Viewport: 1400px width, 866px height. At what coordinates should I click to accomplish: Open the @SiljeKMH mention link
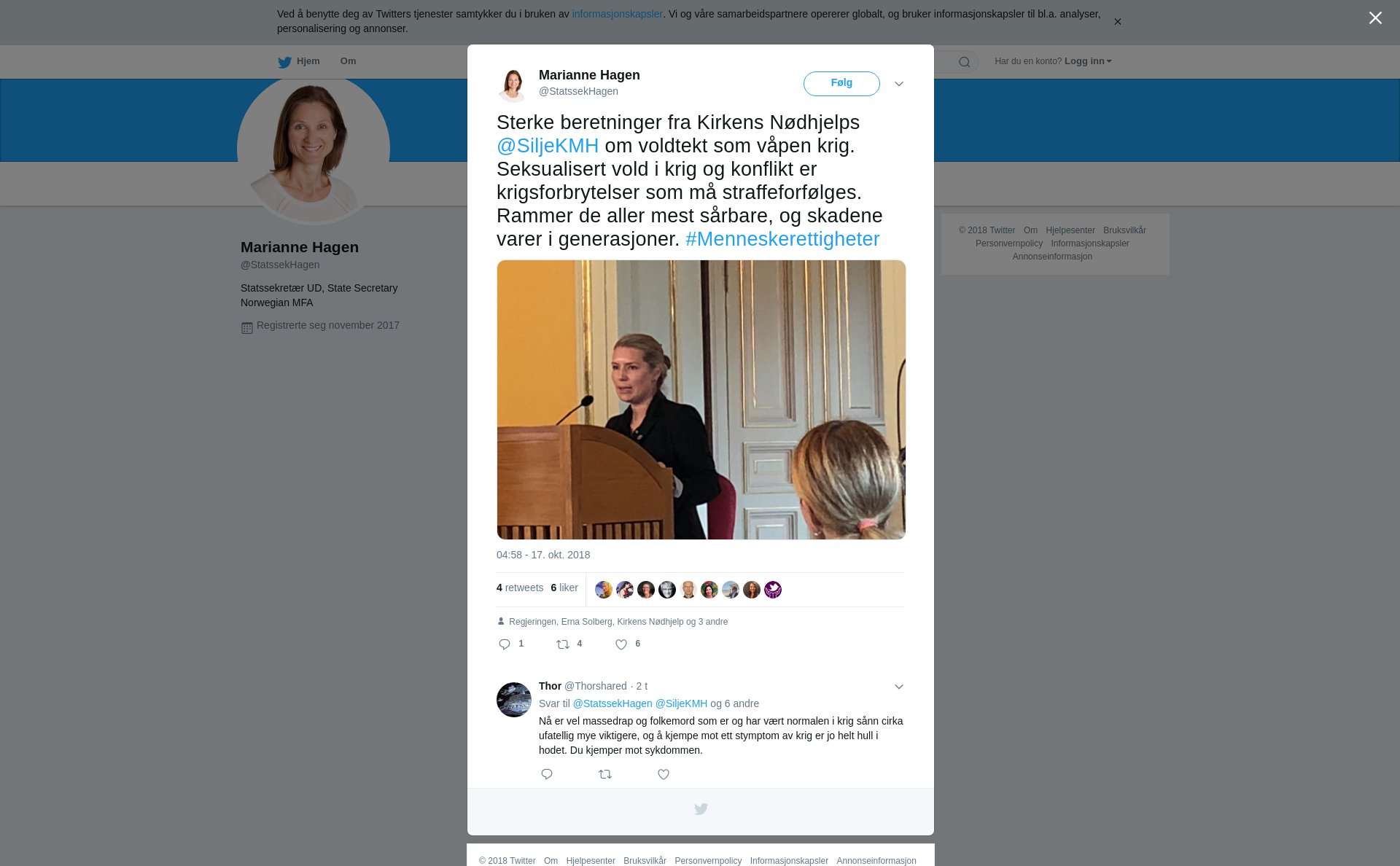[548, 146]
